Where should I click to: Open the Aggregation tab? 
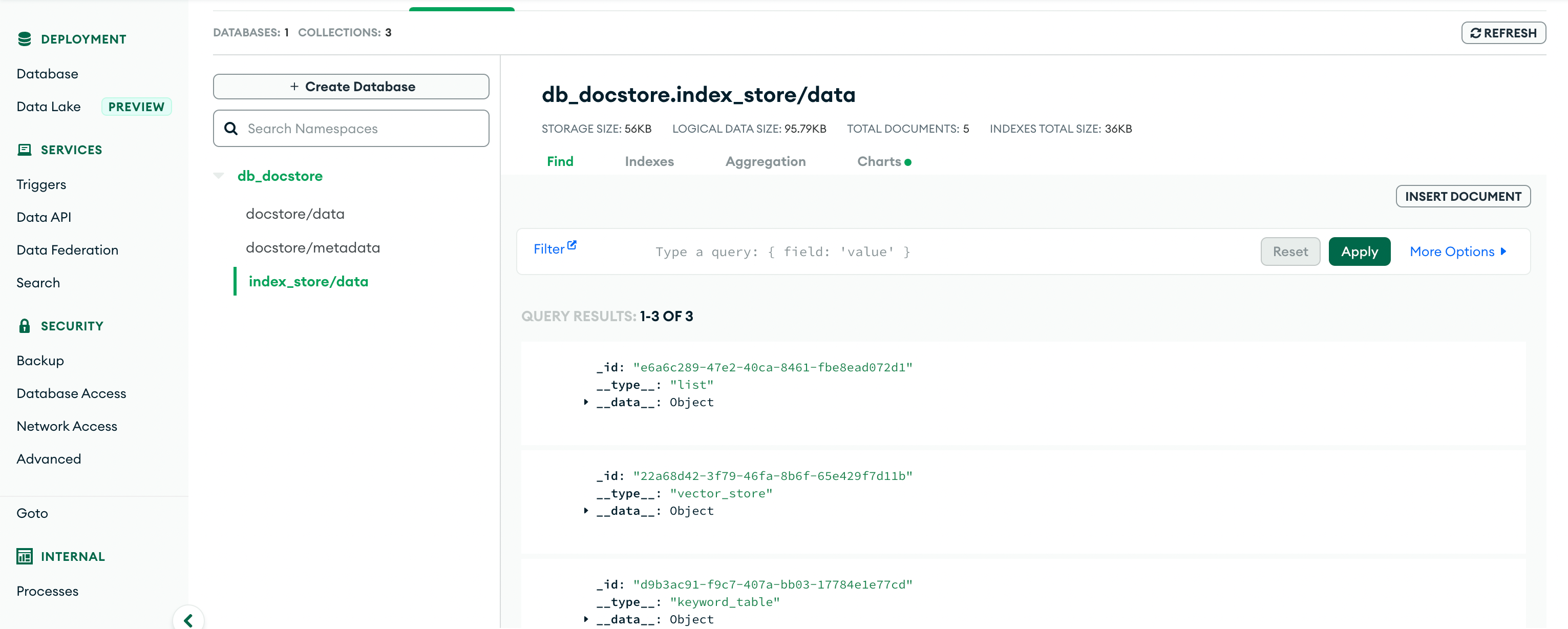pyautogui.click(x=765, y=161)
